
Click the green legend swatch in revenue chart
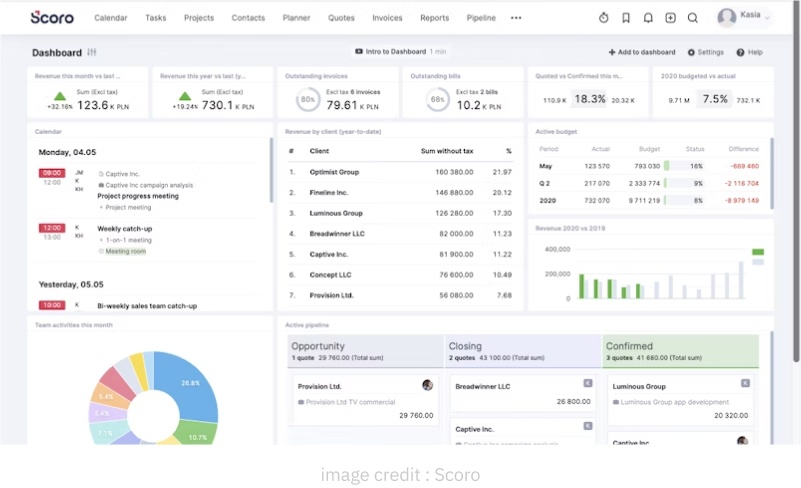[758, 252]
